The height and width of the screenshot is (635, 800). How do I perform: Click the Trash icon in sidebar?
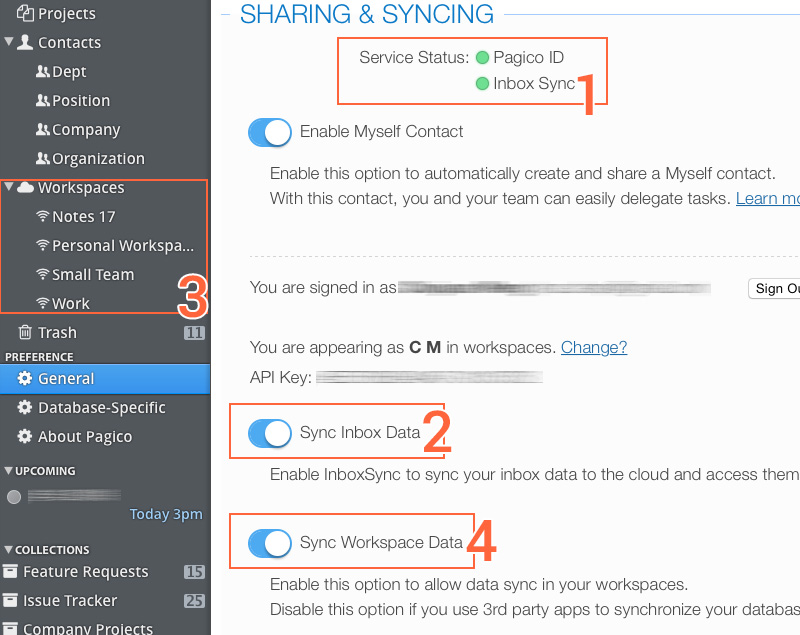point(26,332)
